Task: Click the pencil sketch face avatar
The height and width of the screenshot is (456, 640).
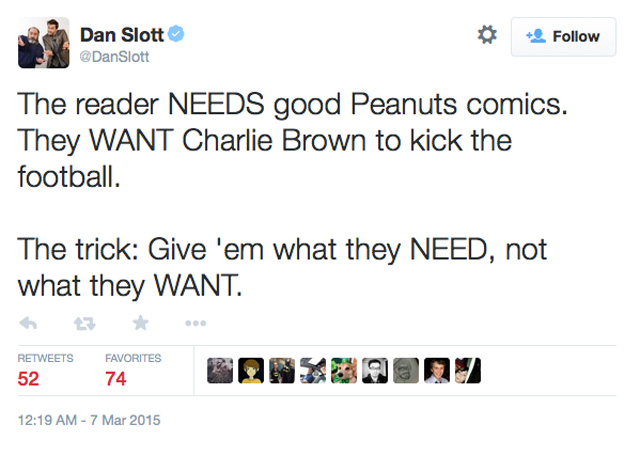Action: [405, 371]
